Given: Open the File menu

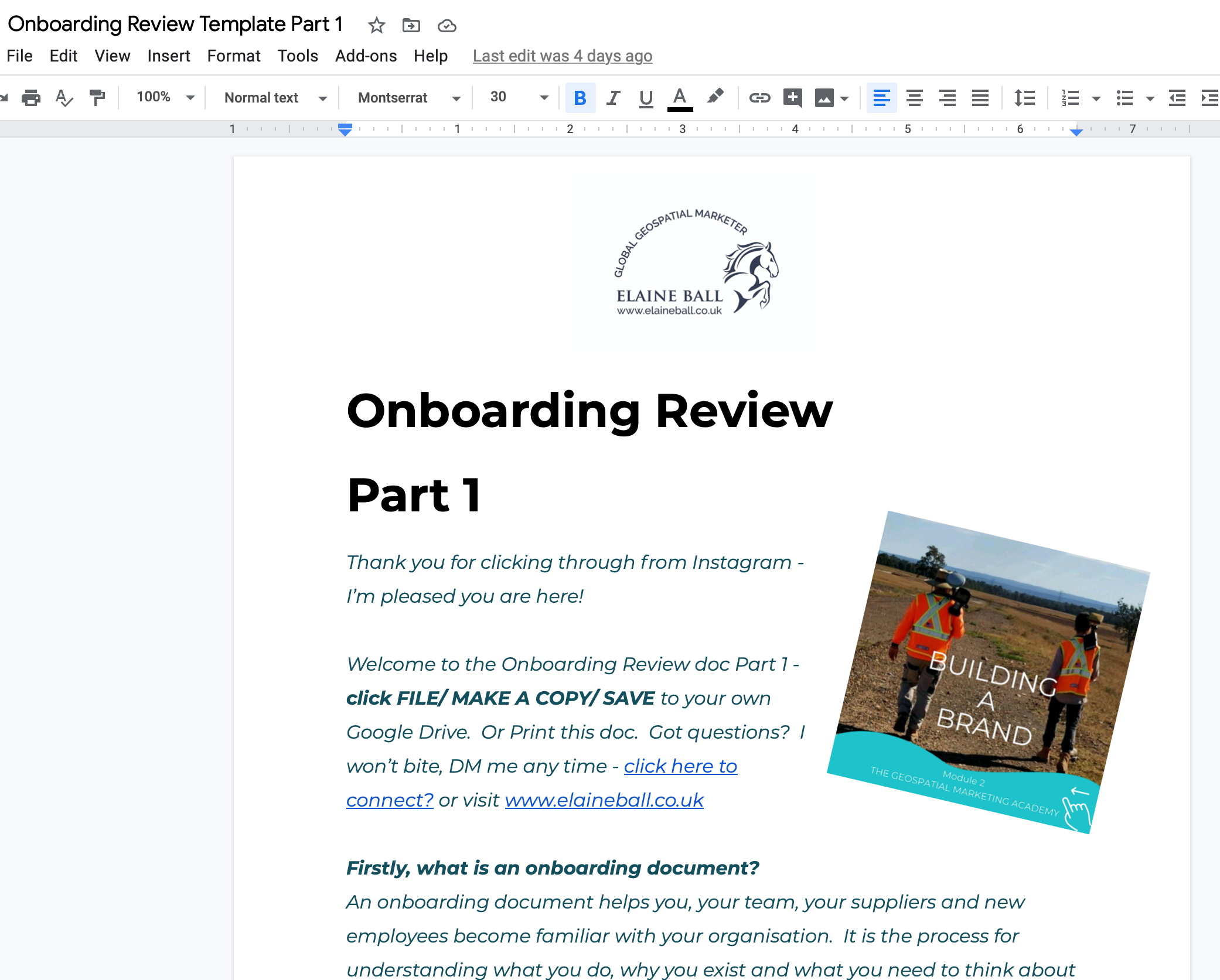Looking at the screenshot, I should [19, 56].
